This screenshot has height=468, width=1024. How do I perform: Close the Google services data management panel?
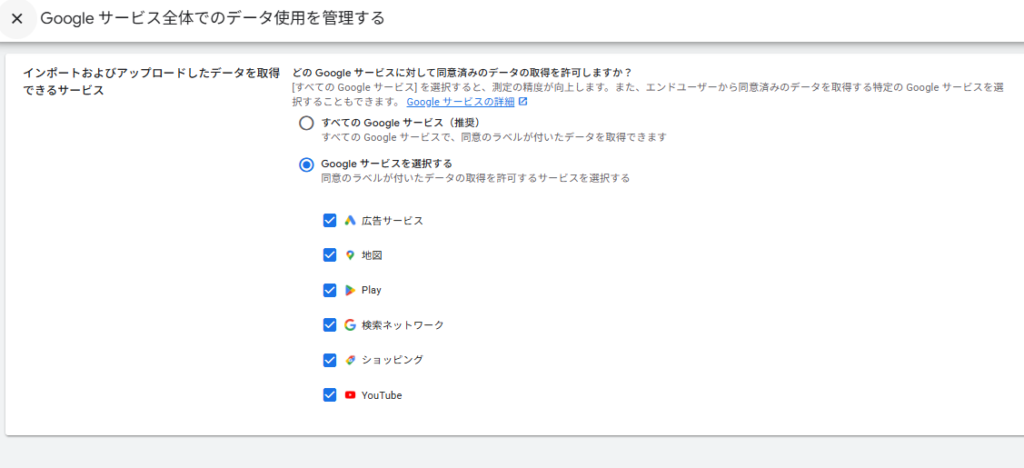tap(17, 19)
